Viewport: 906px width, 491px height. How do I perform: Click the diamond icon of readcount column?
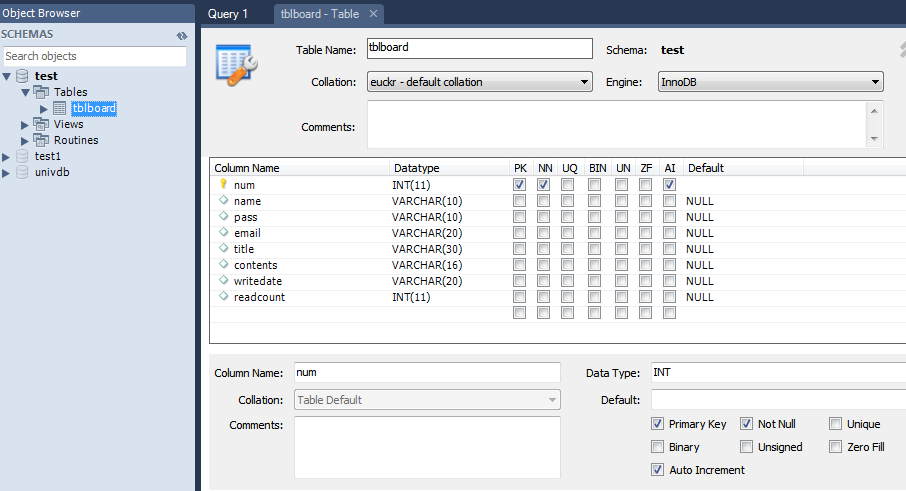click(x=224, y=296)
